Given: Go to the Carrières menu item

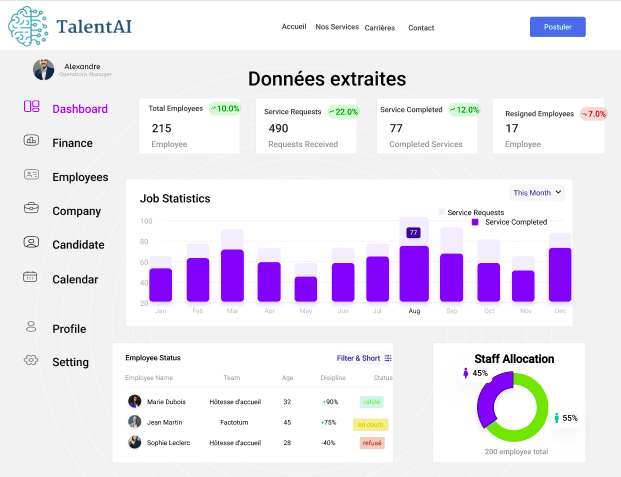Looking at the screenshot, I should coord(380,28).
